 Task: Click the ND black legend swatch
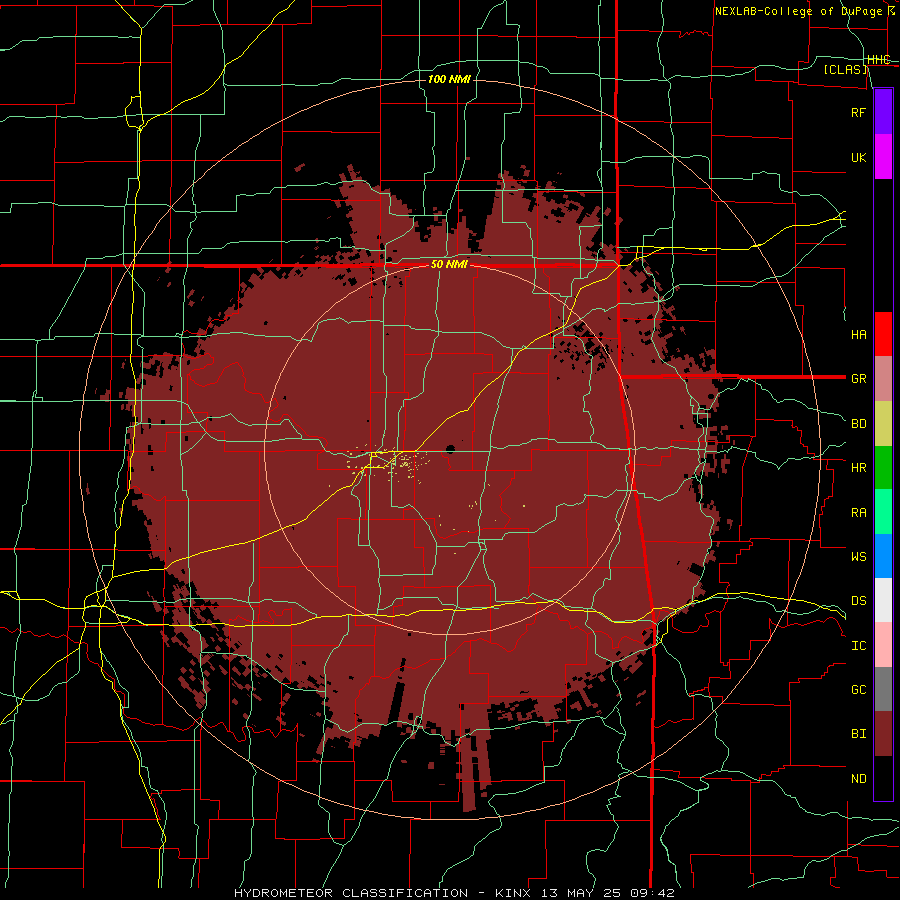(x=883, y=778)
